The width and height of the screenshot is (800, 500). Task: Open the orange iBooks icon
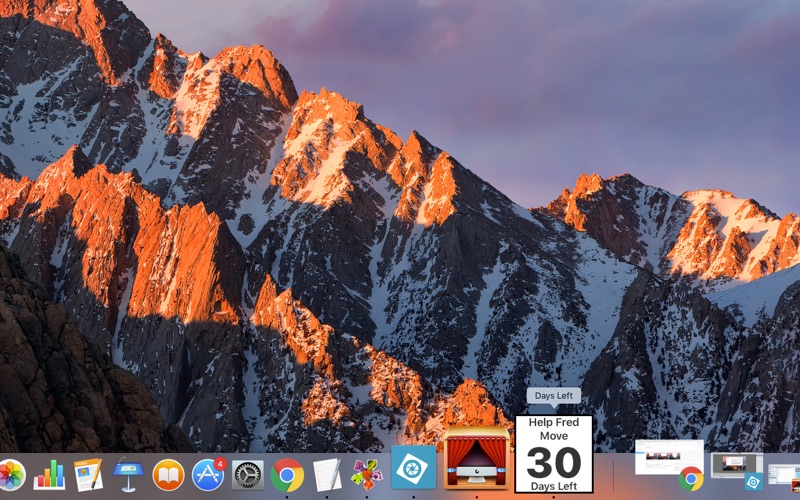(x=168, y=475)
